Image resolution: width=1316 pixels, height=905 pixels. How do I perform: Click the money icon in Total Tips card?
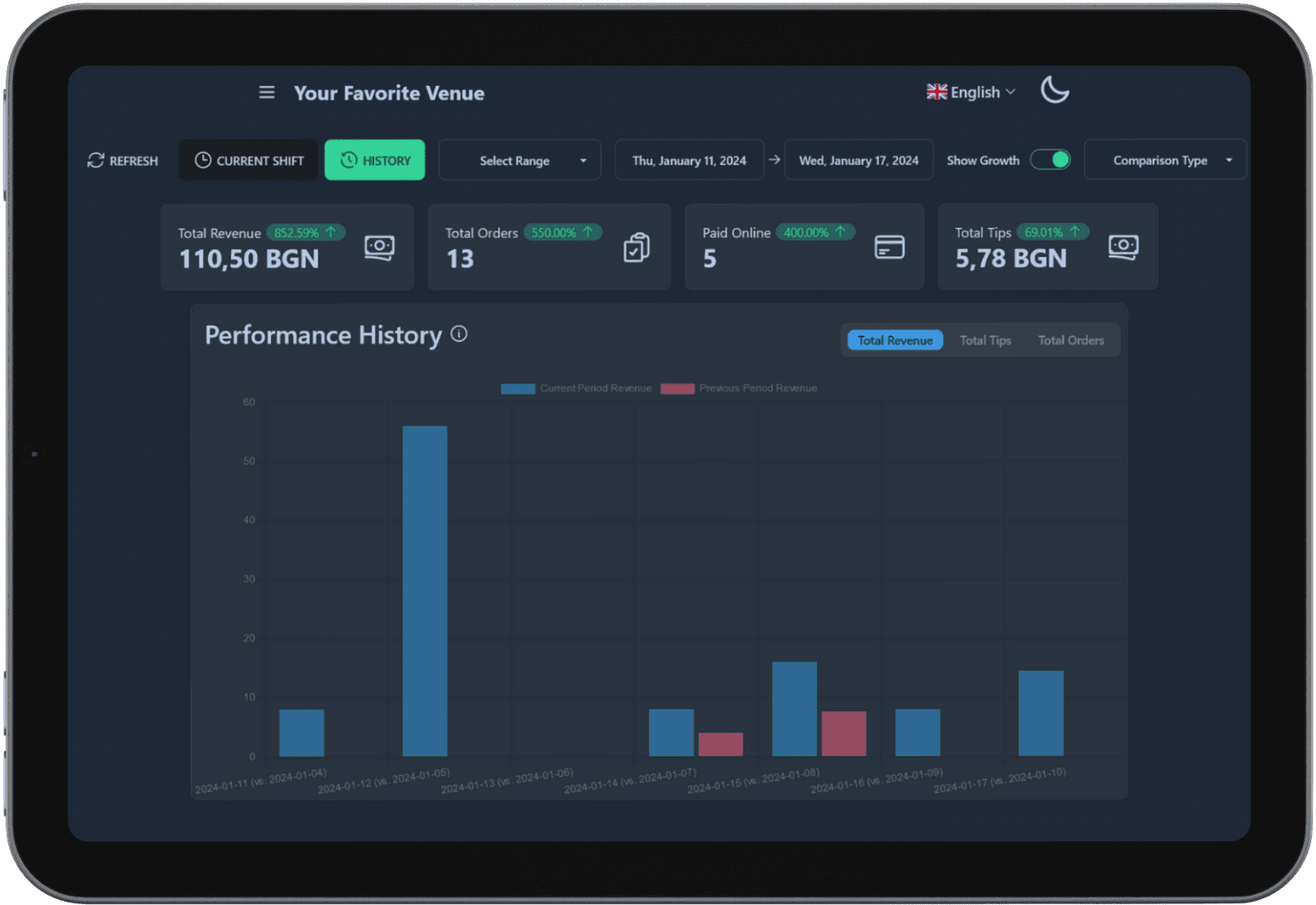click(x=1123, y=247)
